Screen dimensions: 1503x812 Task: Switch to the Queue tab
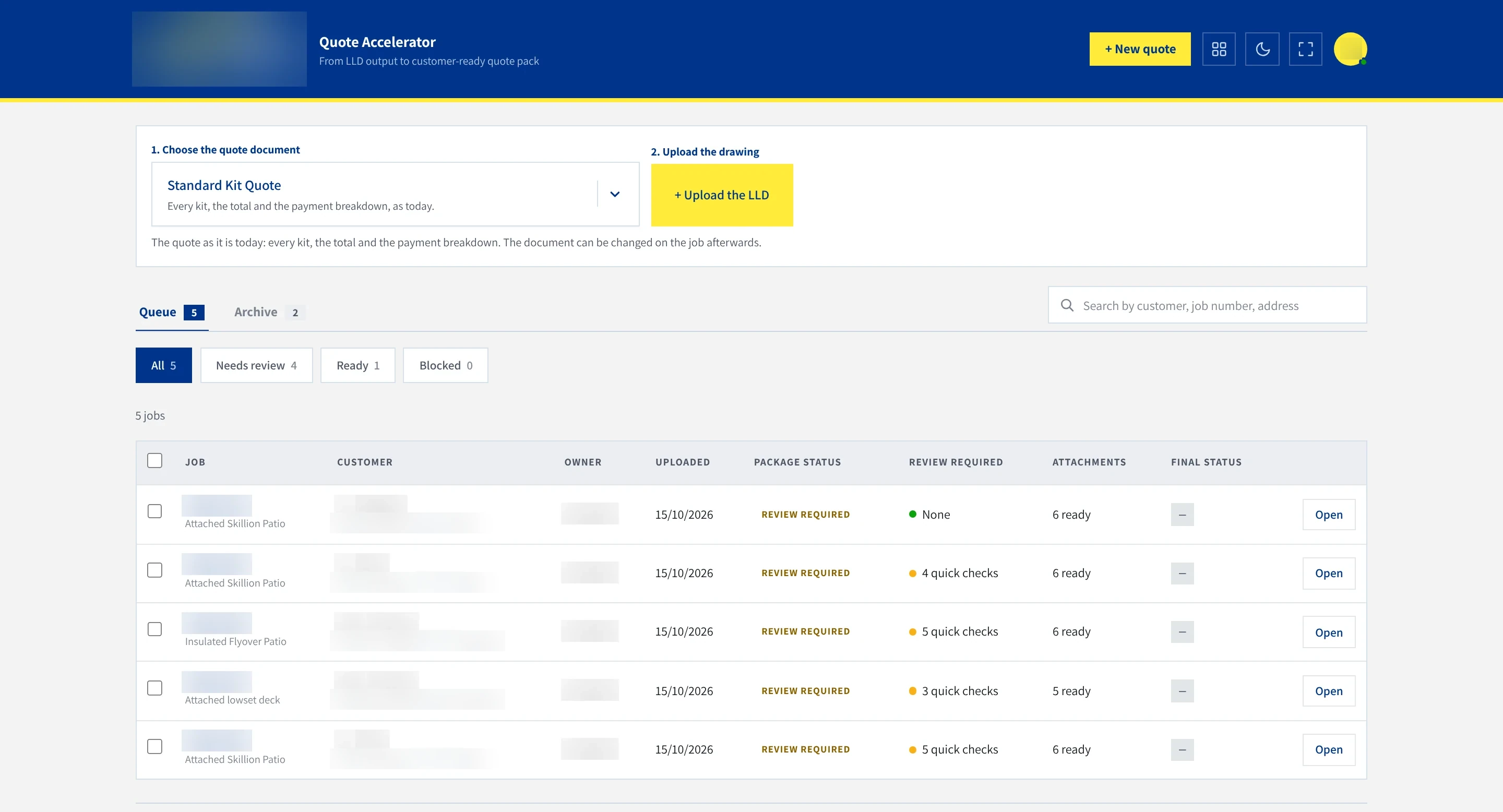(x=172, y=312)
